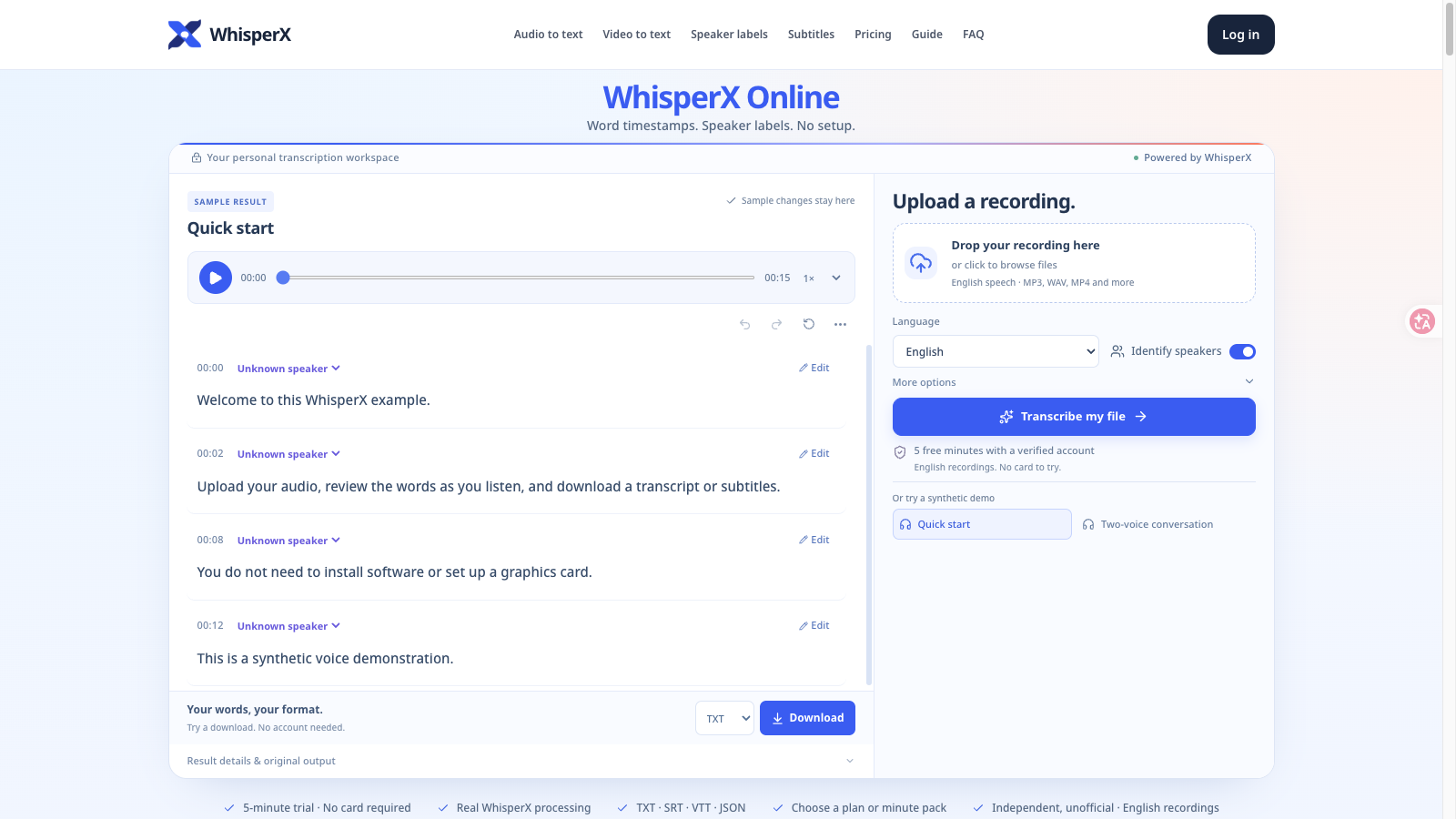1456x819 pixels.
Task: Load the Two-voice conversation demo
Action: pyautogui.click(x=1166, y=524)
